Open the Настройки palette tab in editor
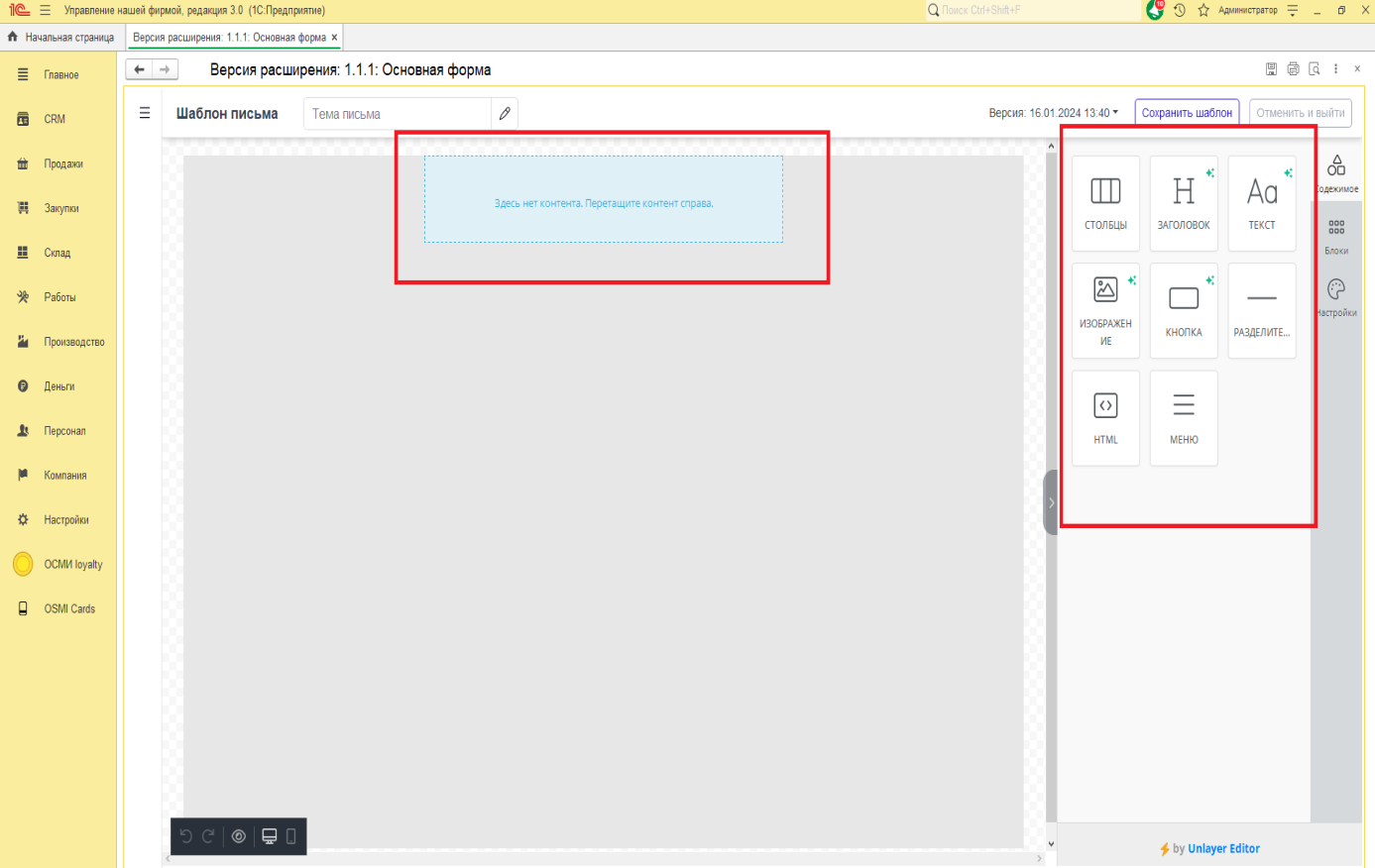 pos(1336,297)
